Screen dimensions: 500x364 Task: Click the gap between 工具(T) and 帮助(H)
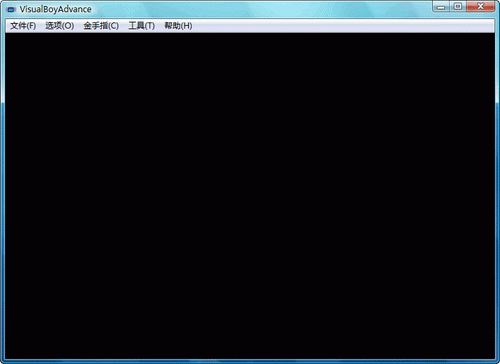159,26
